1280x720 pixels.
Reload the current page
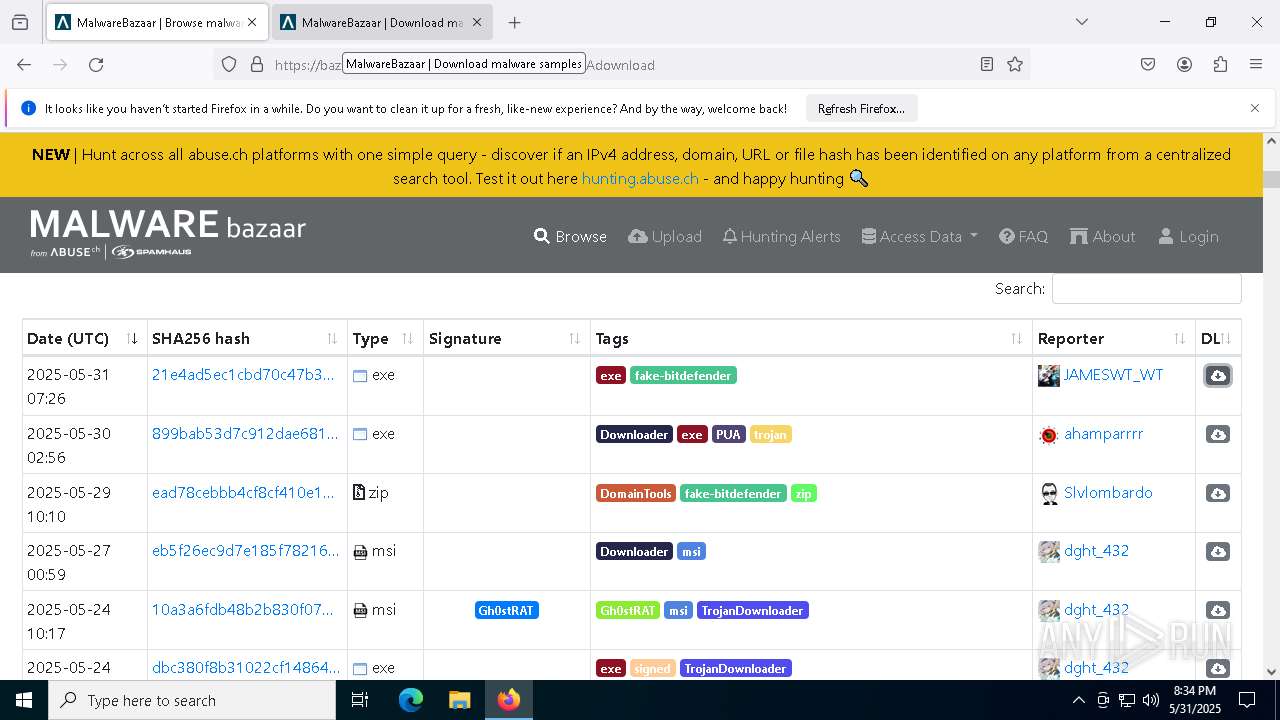pyautogui.click(x=96, y=64)
